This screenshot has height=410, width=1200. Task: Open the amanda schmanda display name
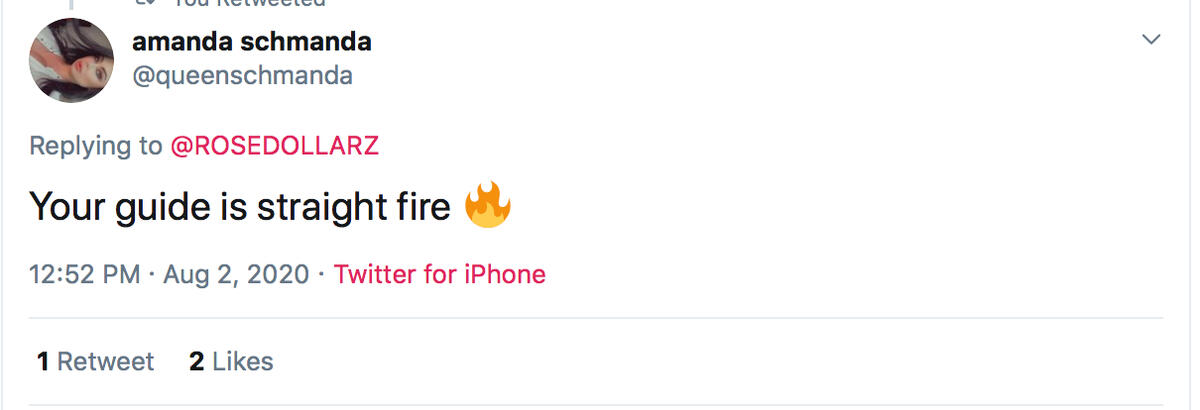(252, 42)
